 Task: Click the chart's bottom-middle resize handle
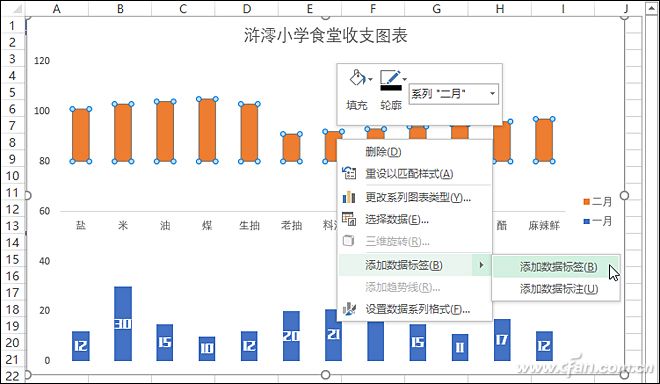(325, 374)
